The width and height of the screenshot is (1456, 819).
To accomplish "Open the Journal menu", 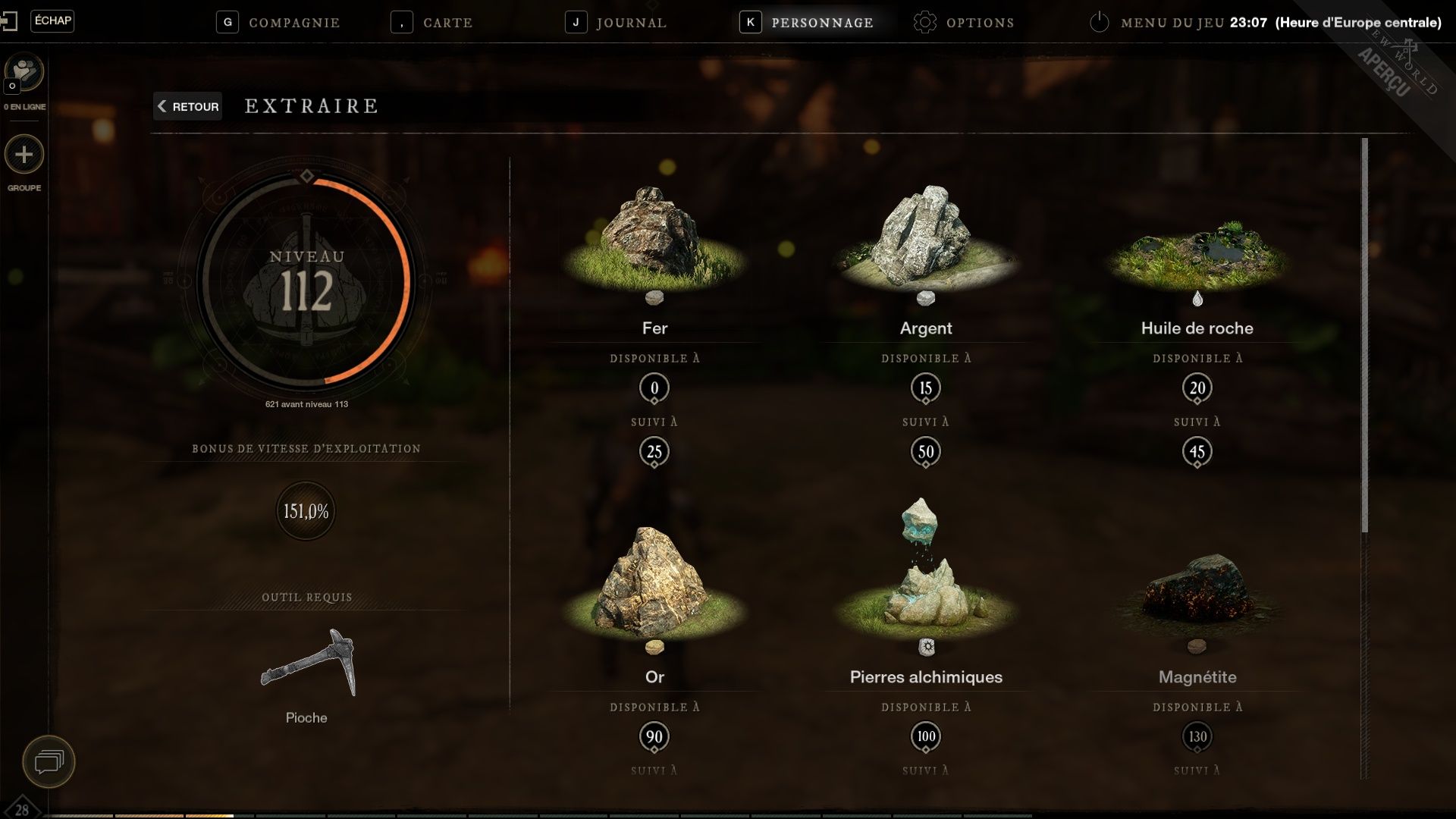I will coord(616,22).
